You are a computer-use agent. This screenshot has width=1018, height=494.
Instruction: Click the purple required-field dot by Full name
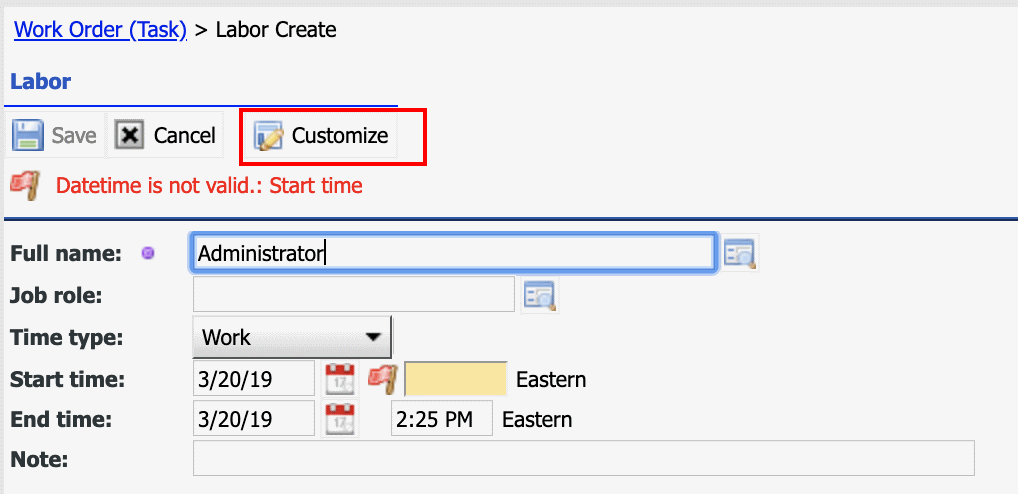click(148, 254)
